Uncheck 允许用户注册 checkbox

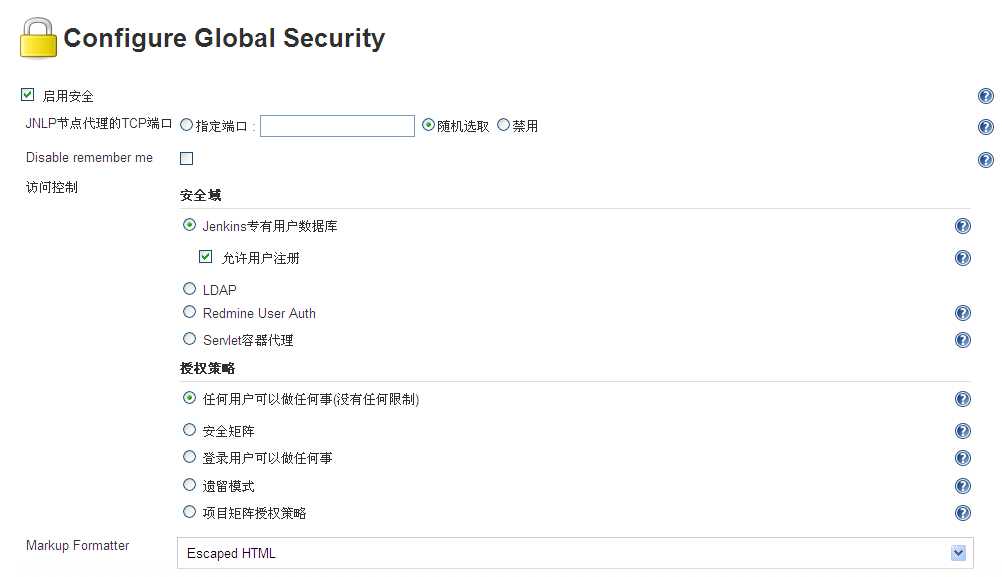click(x=206, y=257)
